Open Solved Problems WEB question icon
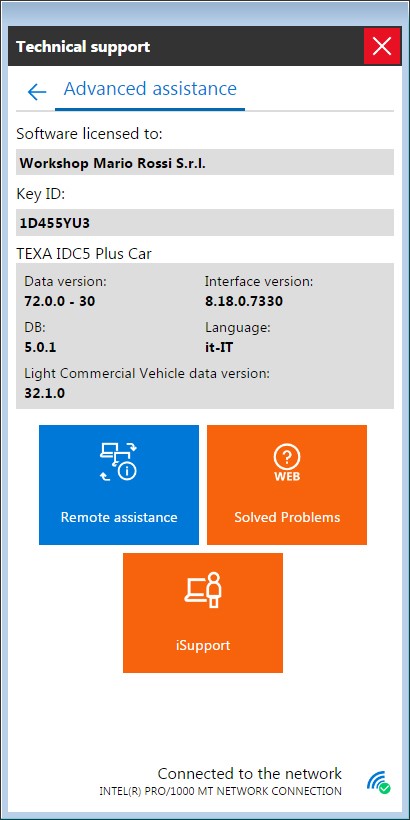This screenshot has width=410, height=820. [287, 463]
